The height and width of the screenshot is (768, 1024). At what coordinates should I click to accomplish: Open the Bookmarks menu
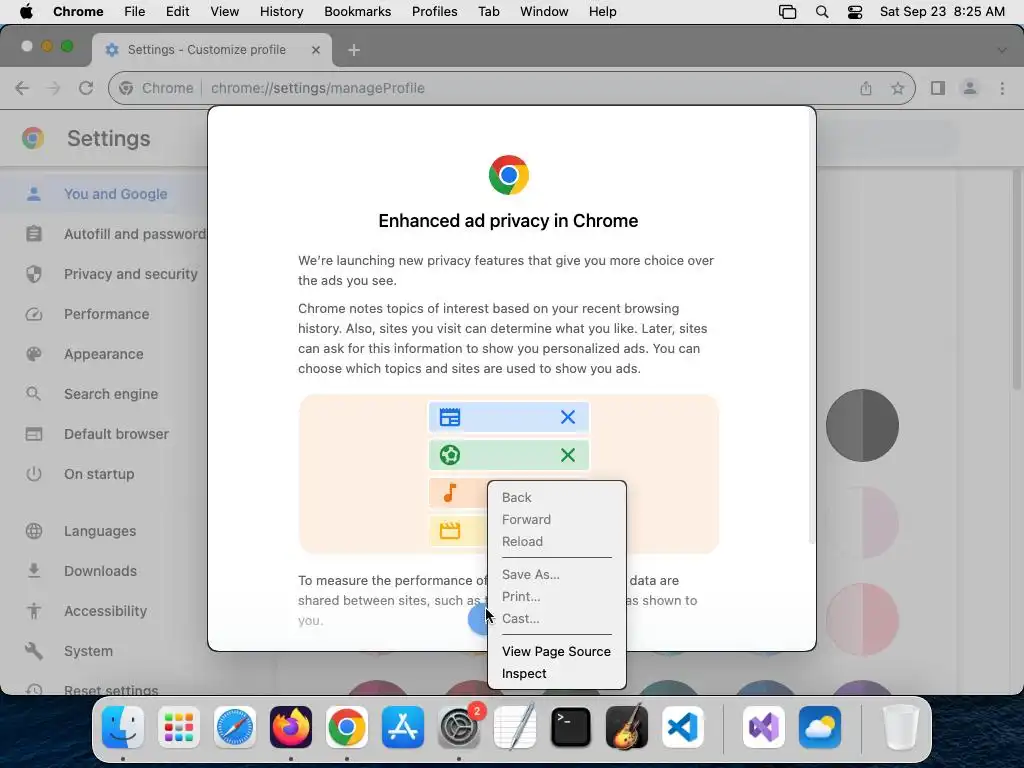(357, 12)
